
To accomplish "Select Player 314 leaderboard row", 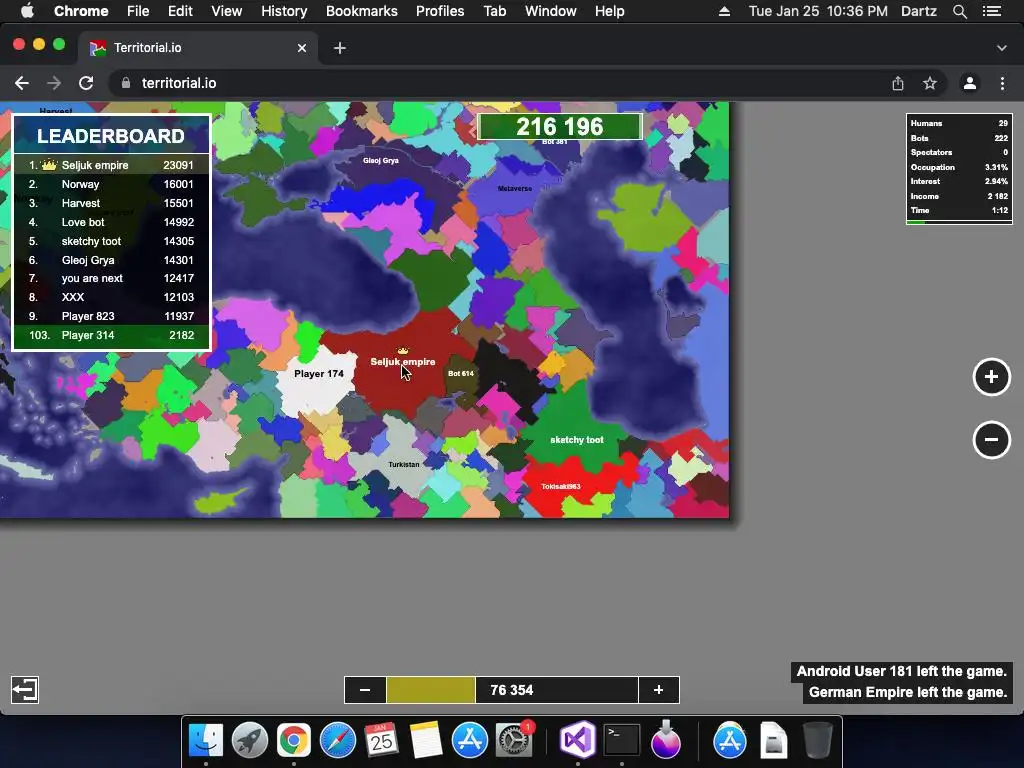I will click(x=112, y=335).
